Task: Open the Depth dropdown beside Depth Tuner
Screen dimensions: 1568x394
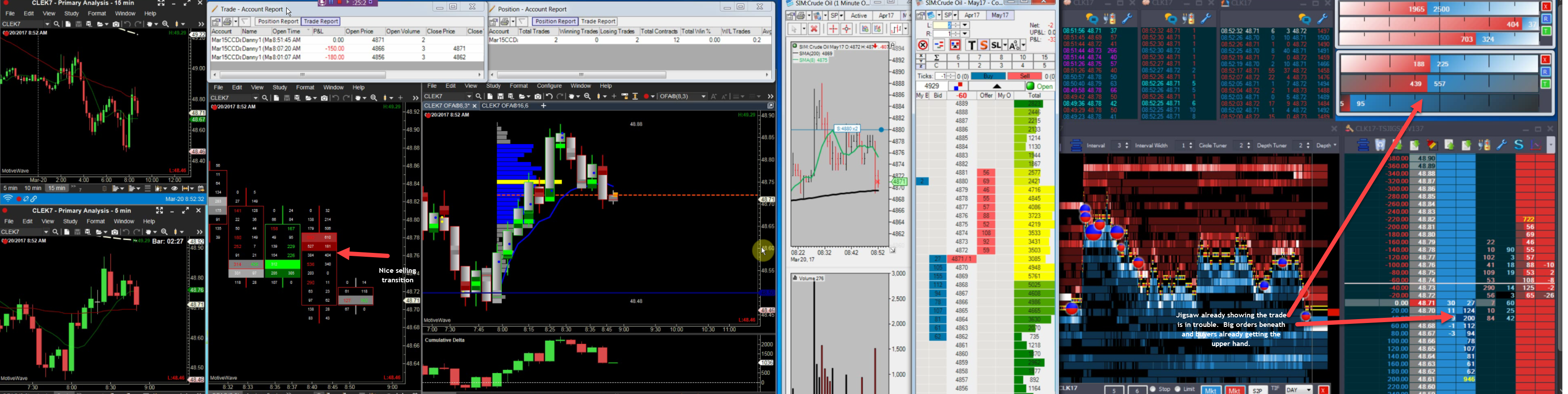Action: [1326, 145]
